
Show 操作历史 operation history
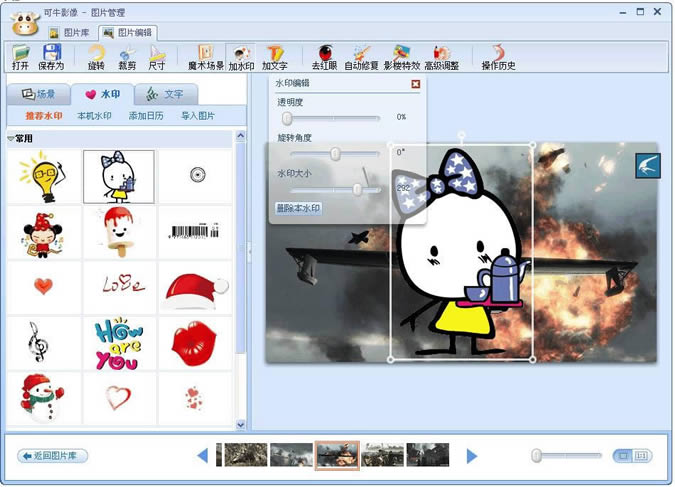point(498,57)
